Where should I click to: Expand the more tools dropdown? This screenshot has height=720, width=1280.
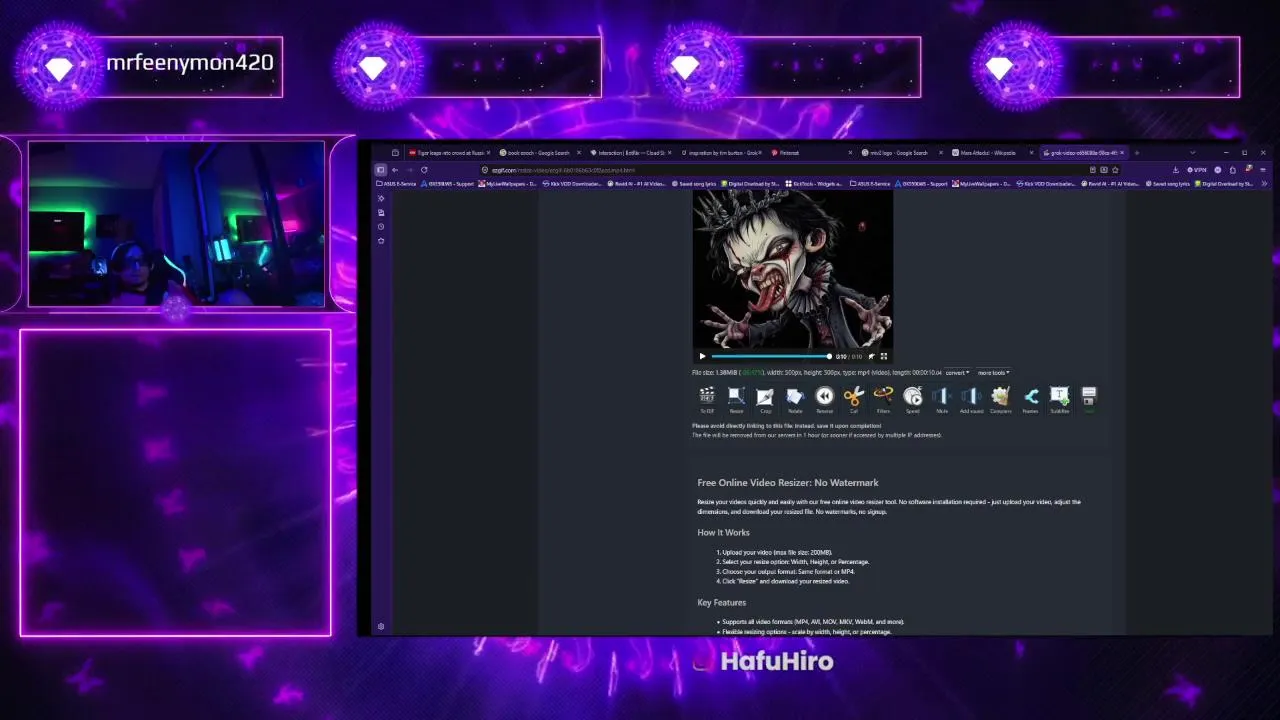993,372
